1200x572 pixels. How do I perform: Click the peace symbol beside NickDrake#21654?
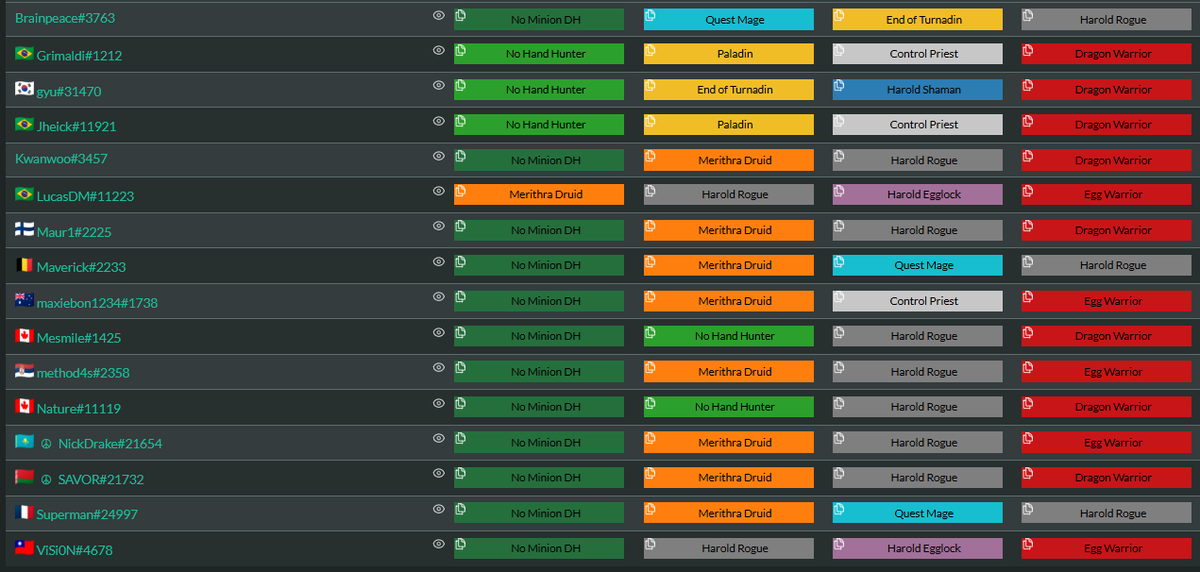coord(46,444)
